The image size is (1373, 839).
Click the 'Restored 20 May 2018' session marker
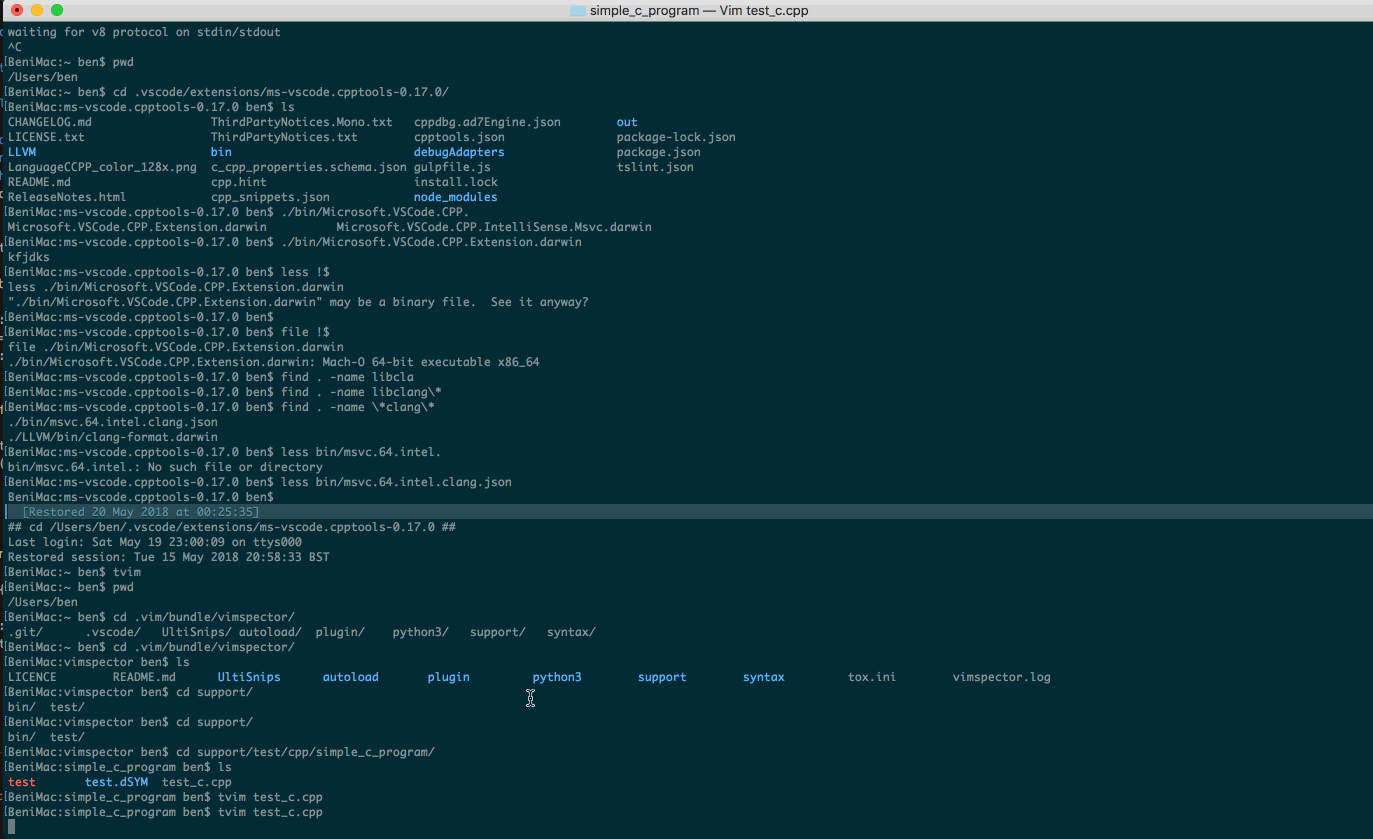tap(140, 512)
